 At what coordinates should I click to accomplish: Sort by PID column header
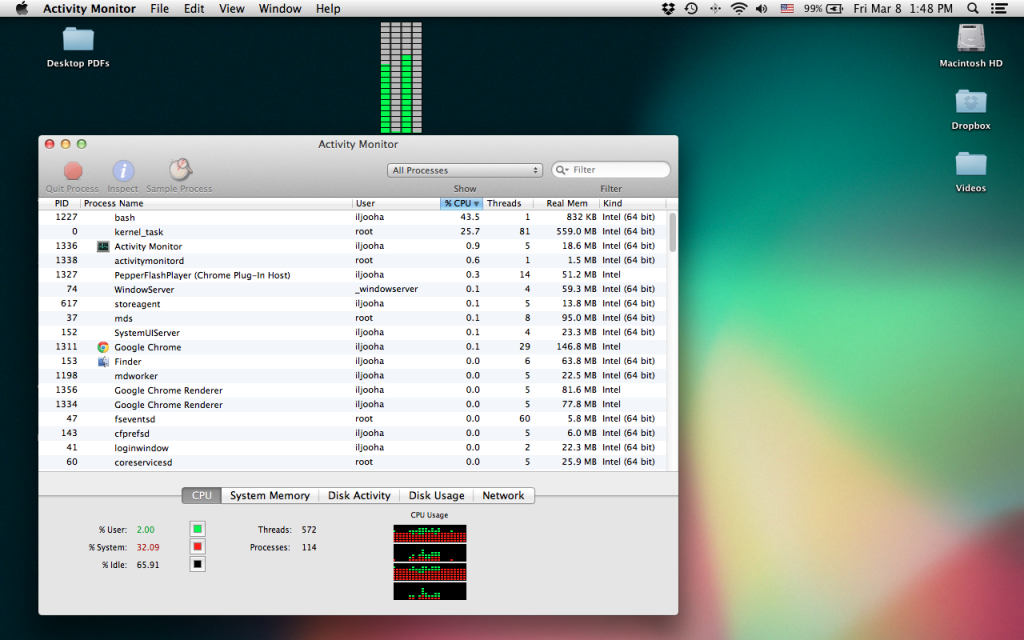61,203
